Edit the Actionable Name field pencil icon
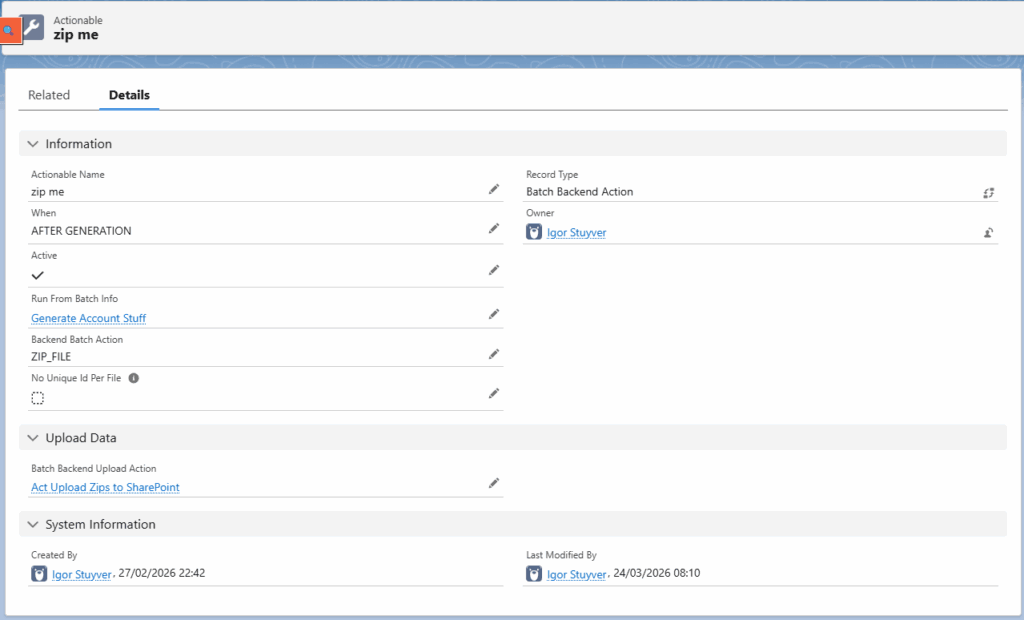This screenshot has height=620, width=1024. [x=493, y=189]
